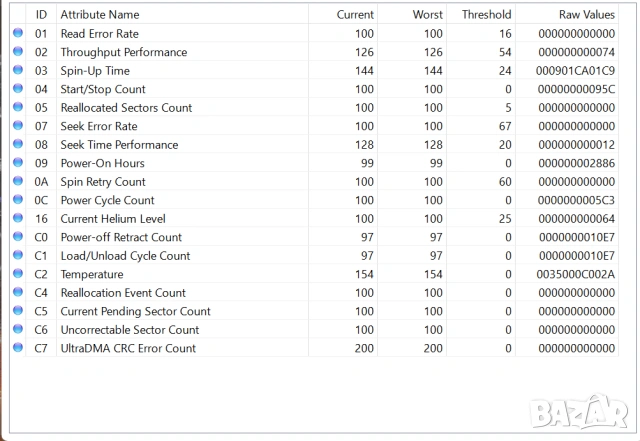The height and width of the screenshot is (441, 640).
Task: Select the Power Cycle Count raw value 0000000005C3
Action: [579, 200]
